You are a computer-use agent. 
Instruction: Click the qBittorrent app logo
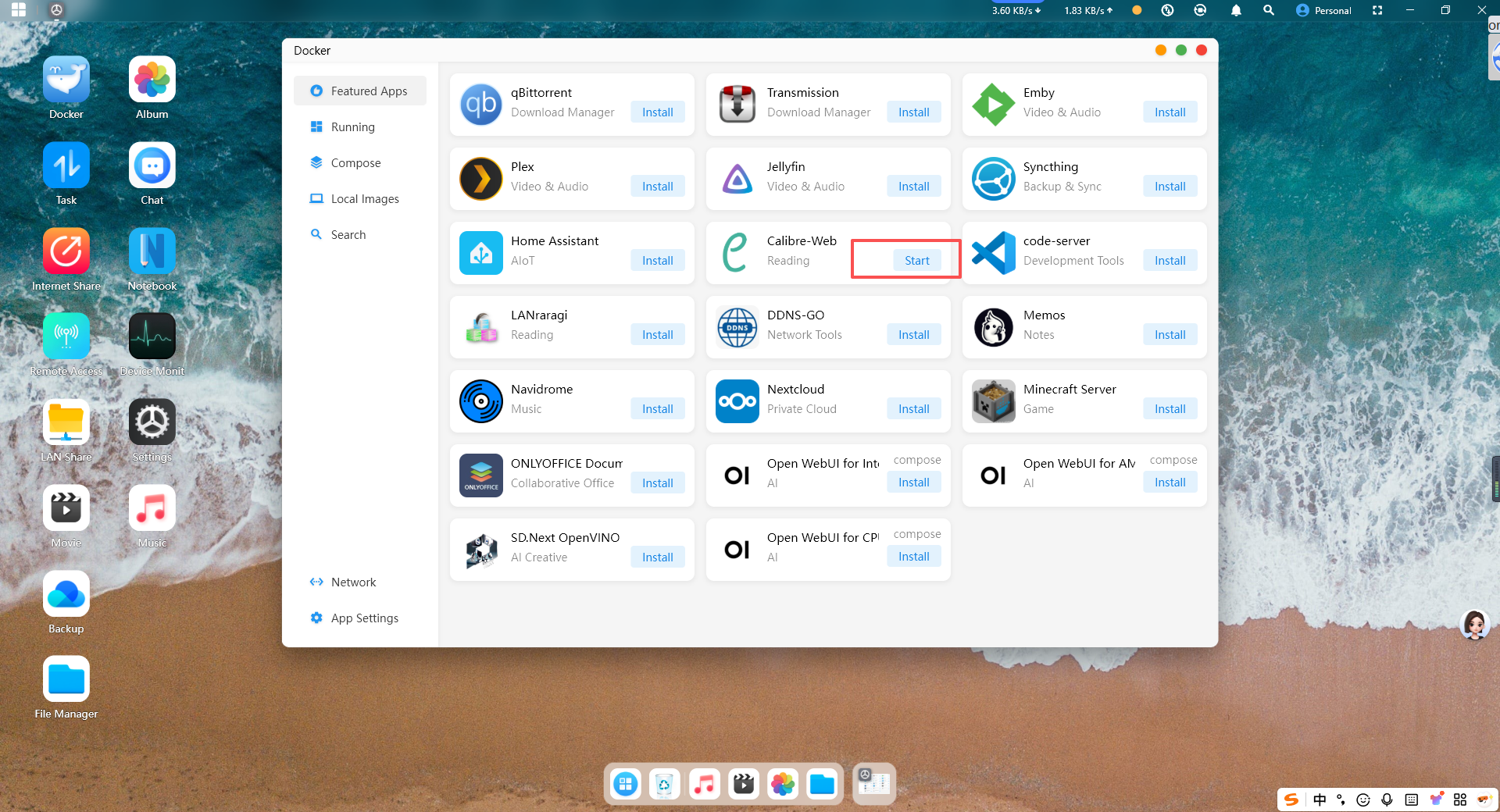[481, 105]
